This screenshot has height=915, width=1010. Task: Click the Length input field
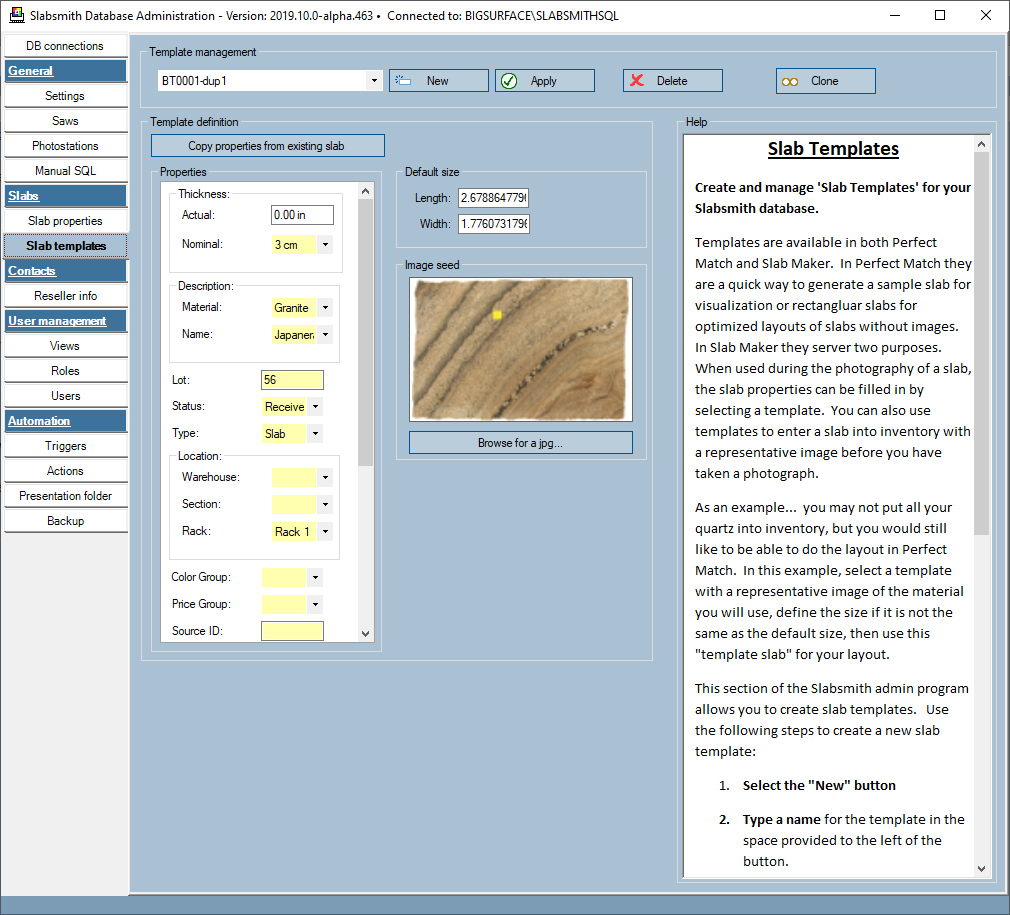[x=493, y=198]
